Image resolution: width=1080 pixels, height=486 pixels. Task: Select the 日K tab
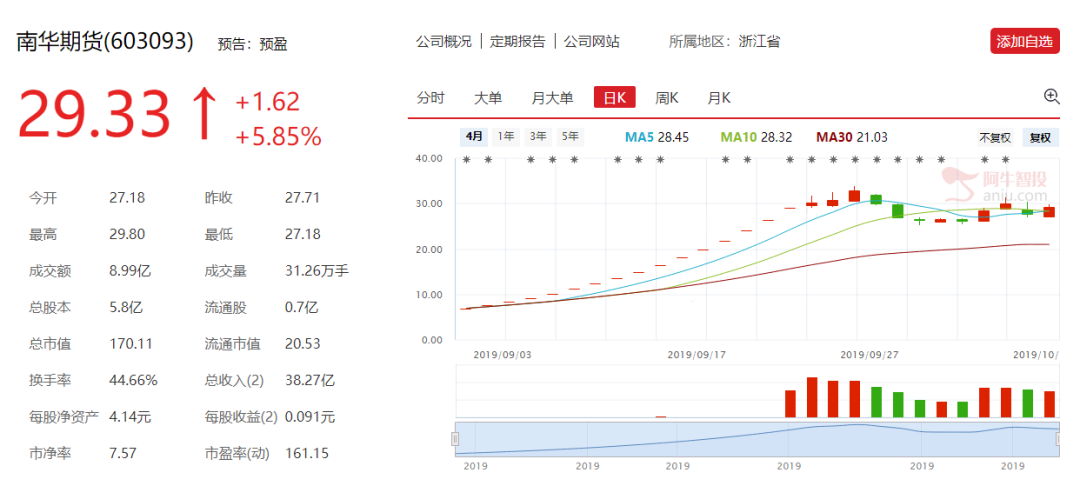614,98
